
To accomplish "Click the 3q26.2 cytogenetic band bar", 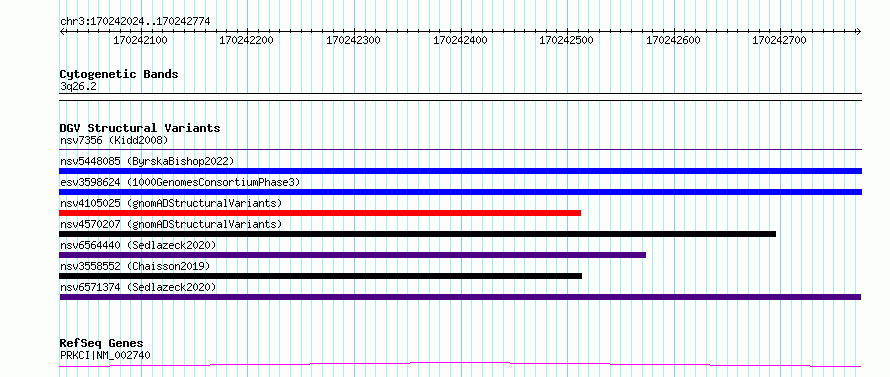I will (460, 97).
